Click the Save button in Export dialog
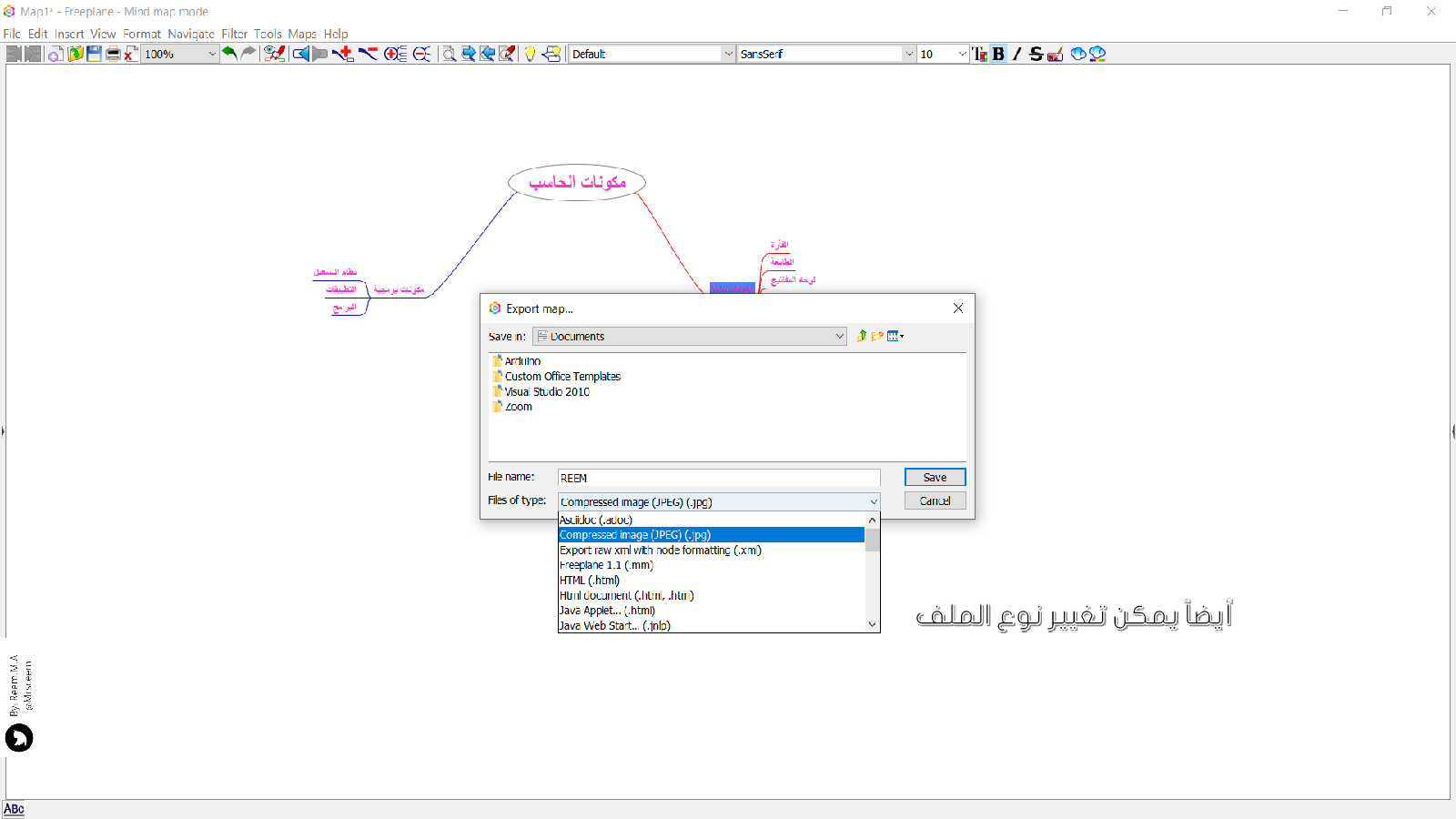Screen dimensions: 1456x819 tap(935, 477)
